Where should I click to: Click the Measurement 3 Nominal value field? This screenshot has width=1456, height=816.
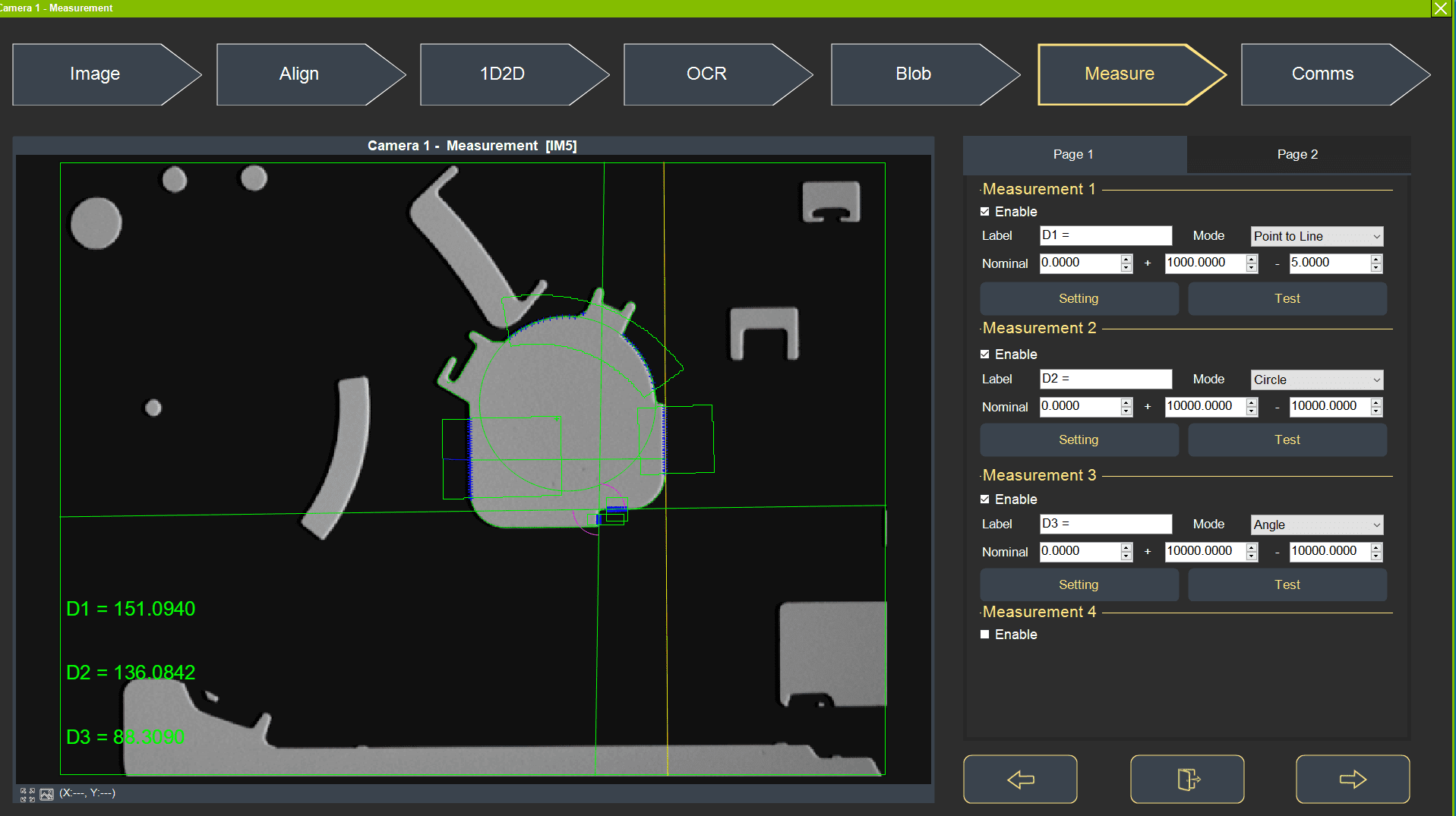tap(1080, 552)
